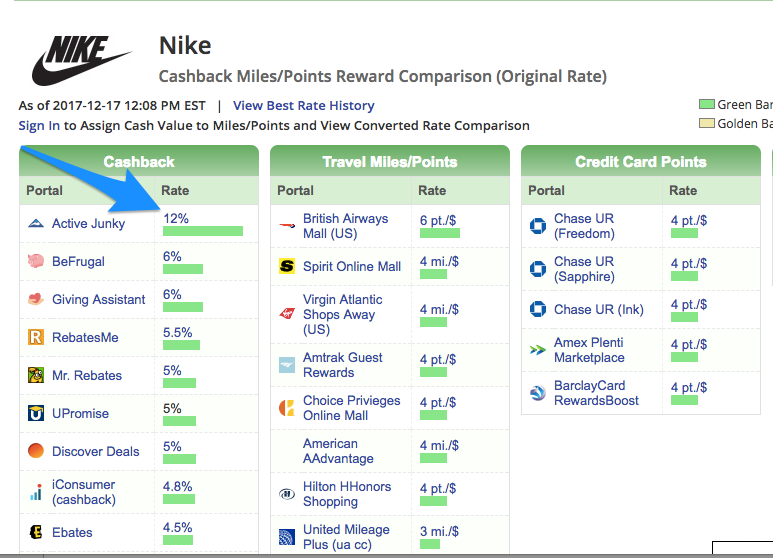Open the Active Junky portal link
Image resolution: width=773 pixels, height=558 pixels.
coord(89,223)
